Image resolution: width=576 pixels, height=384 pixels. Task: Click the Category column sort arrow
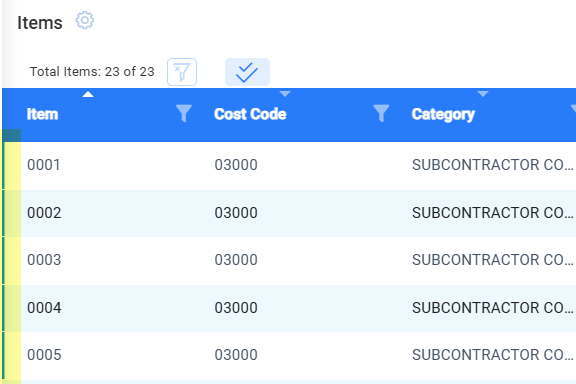483,94
